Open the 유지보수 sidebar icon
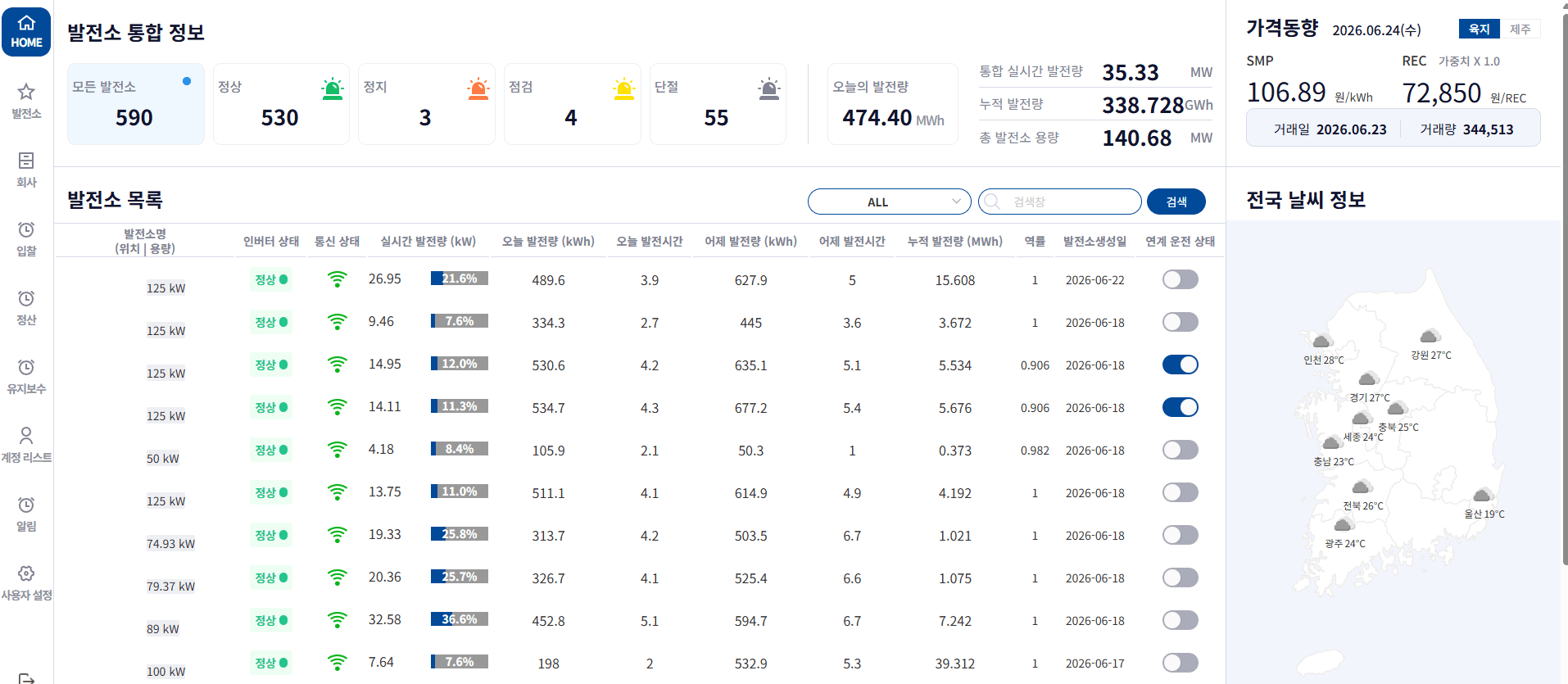Image resolution: width=1568 pixels, height=684 pixels. click(26, 366)
